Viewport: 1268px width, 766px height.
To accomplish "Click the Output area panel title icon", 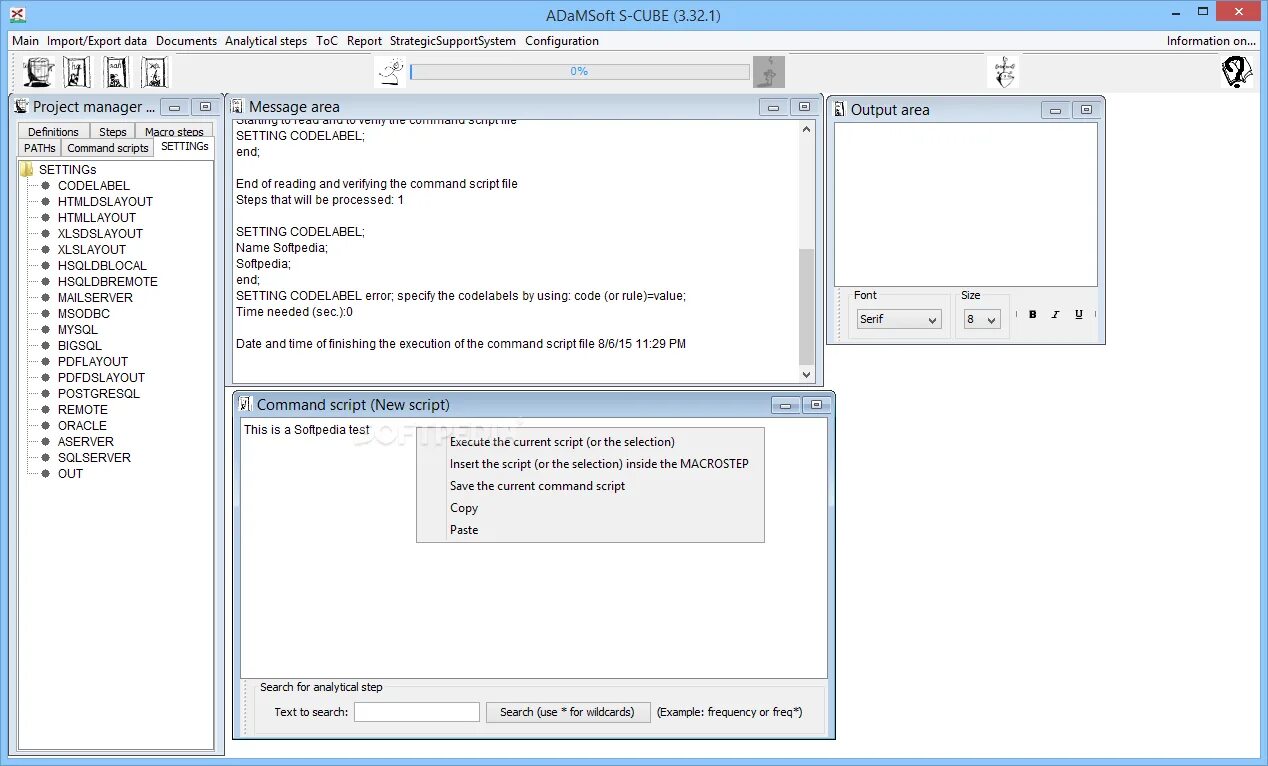I will [840, 109].
